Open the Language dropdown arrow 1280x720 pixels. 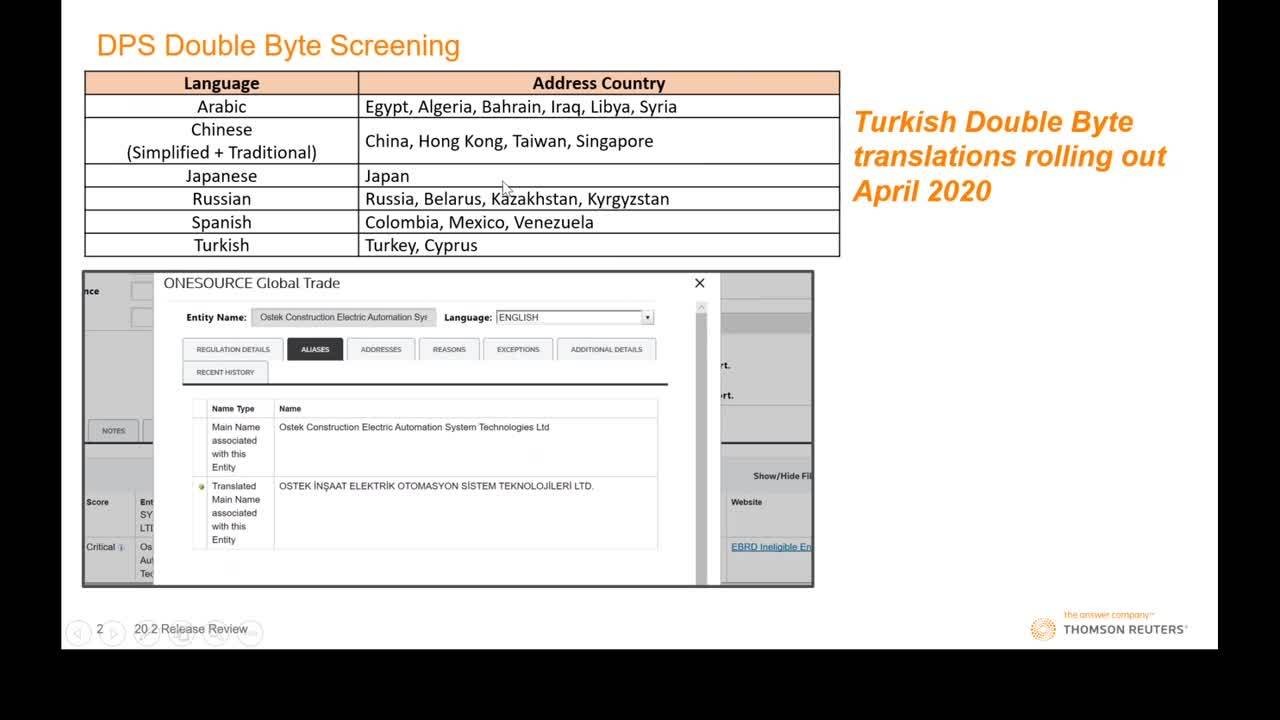tap(647, 318)
